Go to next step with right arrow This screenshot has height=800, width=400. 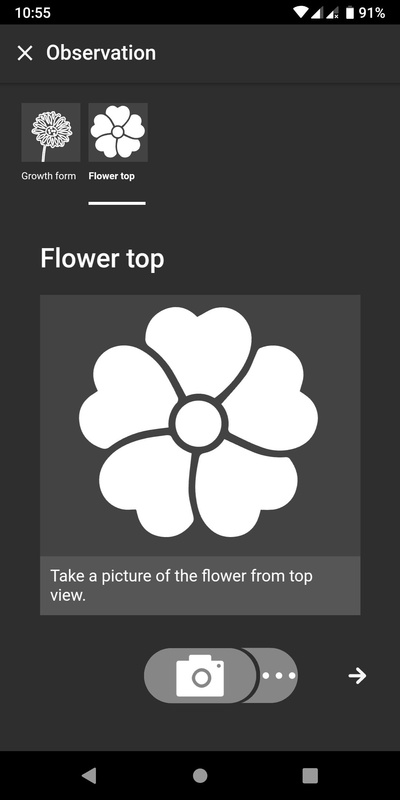[357, 676]
